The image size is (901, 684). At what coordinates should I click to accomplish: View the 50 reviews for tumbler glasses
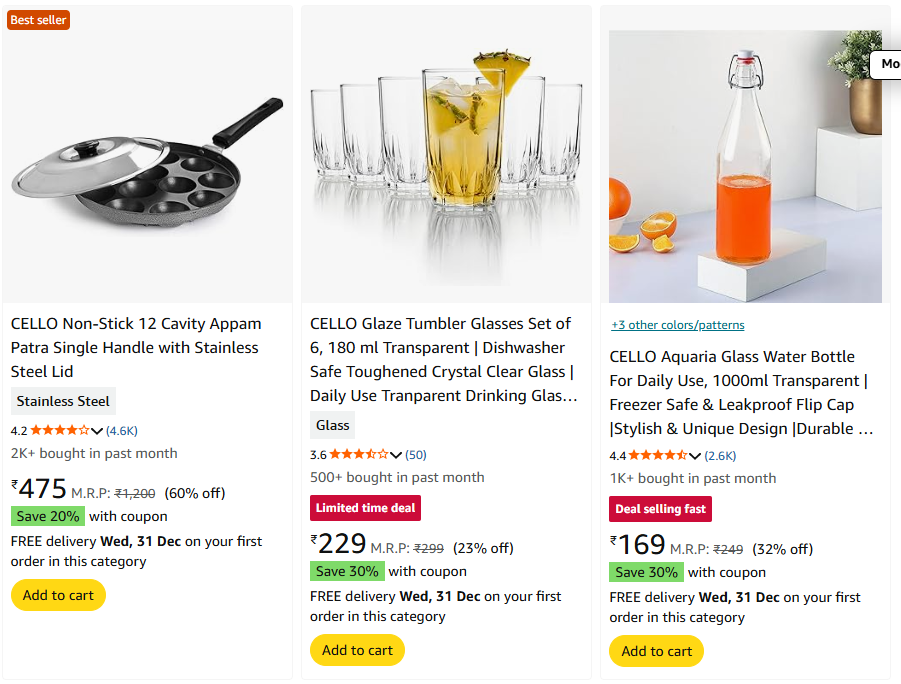point(416,455)
